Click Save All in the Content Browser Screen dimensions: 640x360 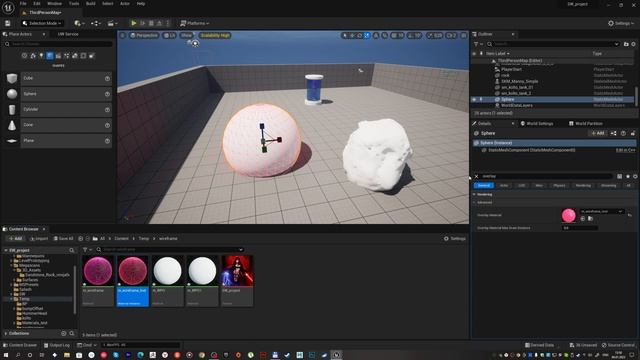pos(63,239)
